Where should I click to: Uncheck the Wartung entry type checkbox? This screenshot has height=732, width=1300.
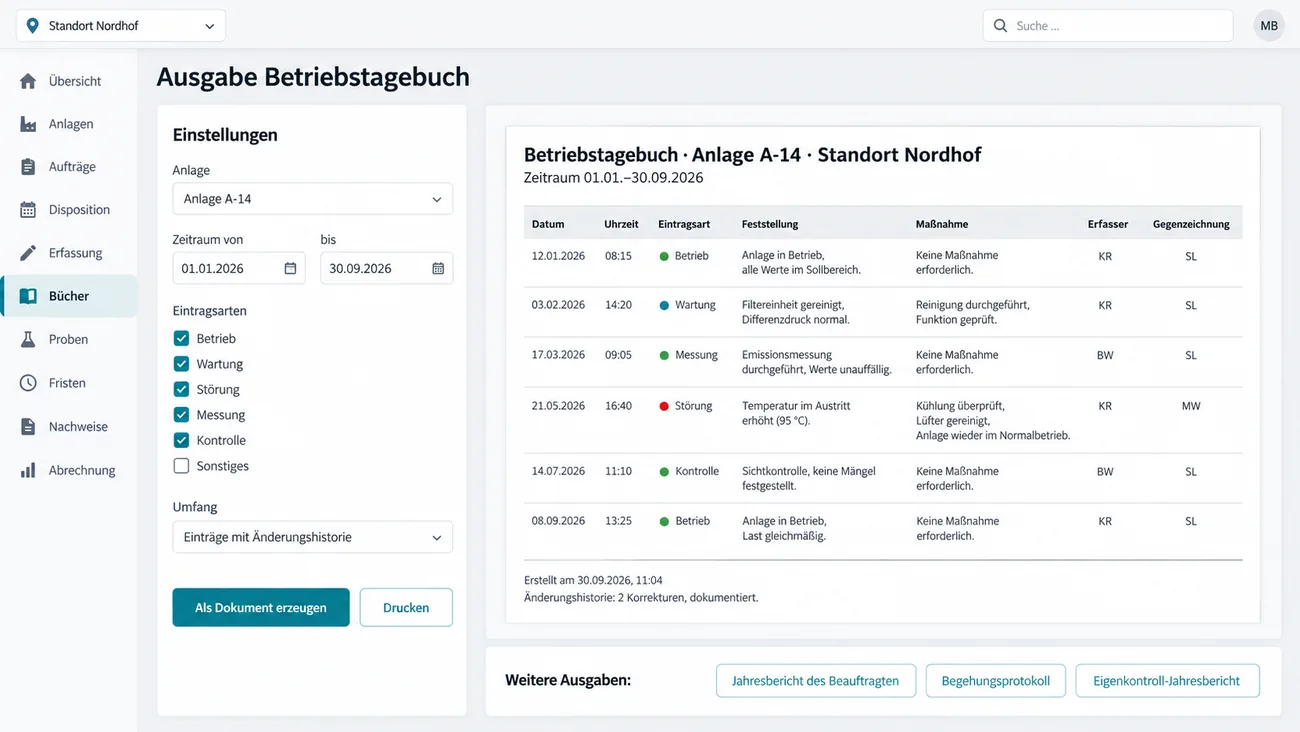tap(181, 364)
